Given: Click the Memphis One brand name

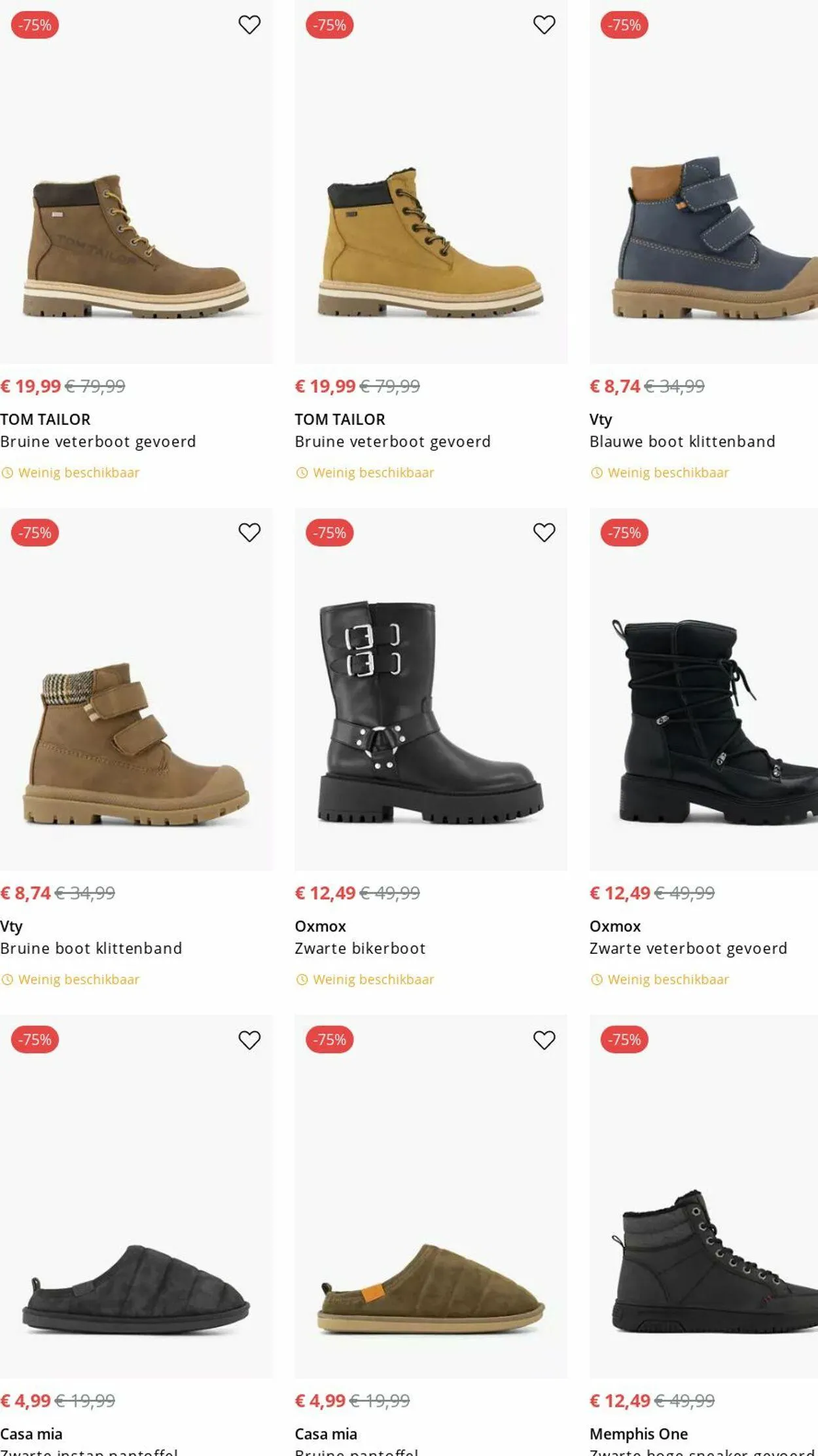Looking at the screenshot, I should coord(638,1434).
